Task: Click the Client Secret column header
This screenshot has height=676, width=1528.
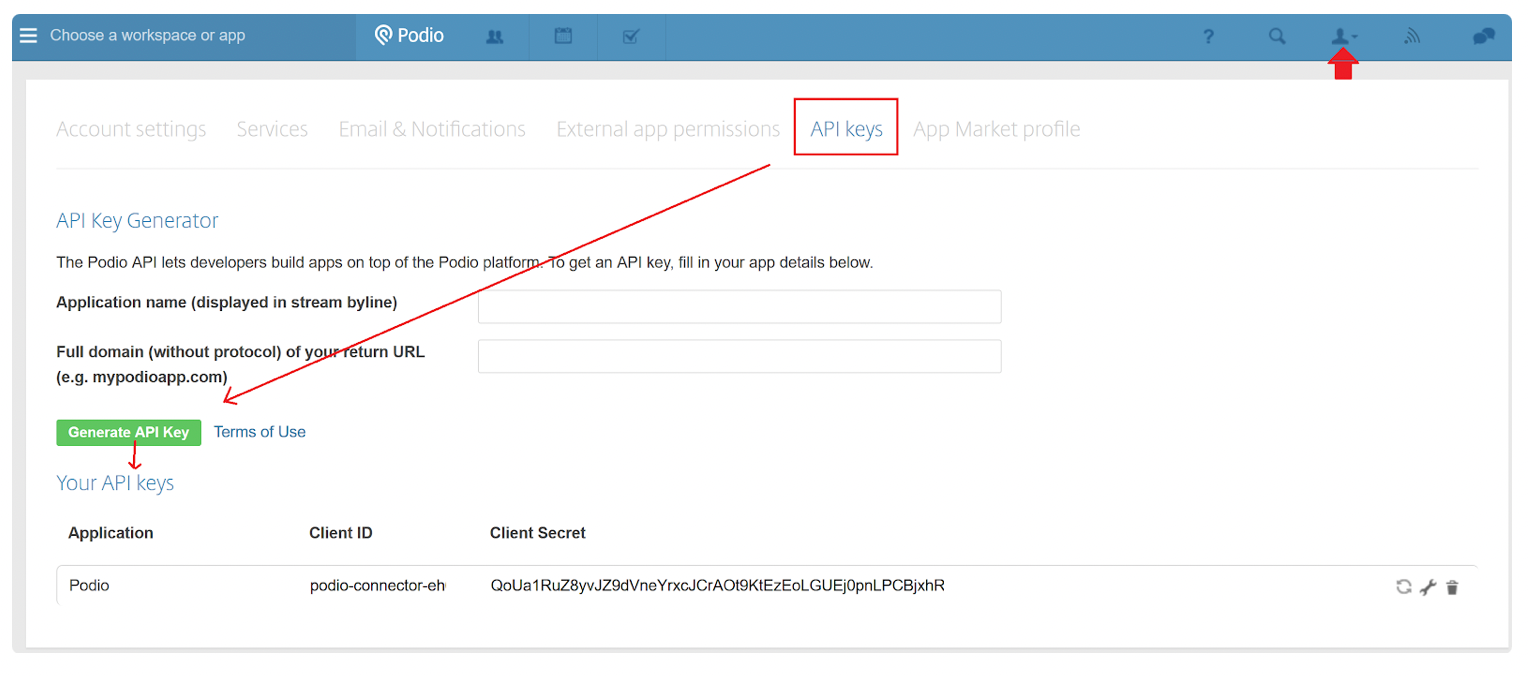Action: coord(538,533)
